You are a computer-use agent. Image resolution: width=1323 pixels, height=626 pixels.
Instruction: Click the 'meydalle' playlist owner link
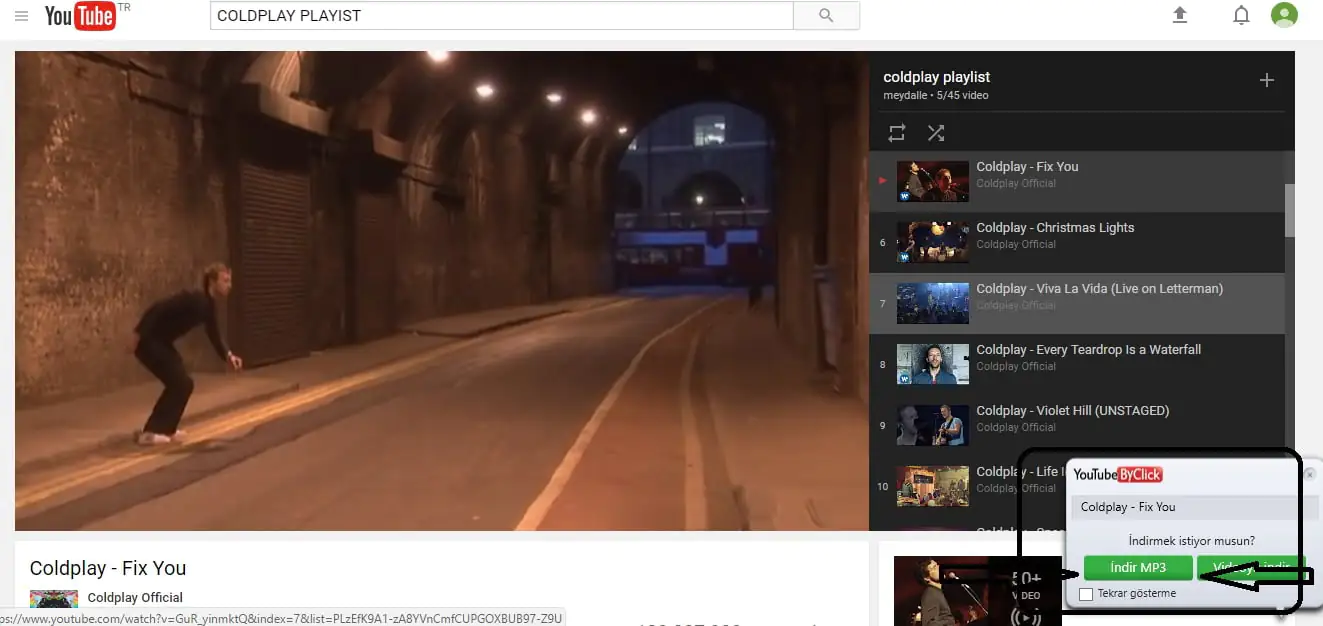(905, 96)
